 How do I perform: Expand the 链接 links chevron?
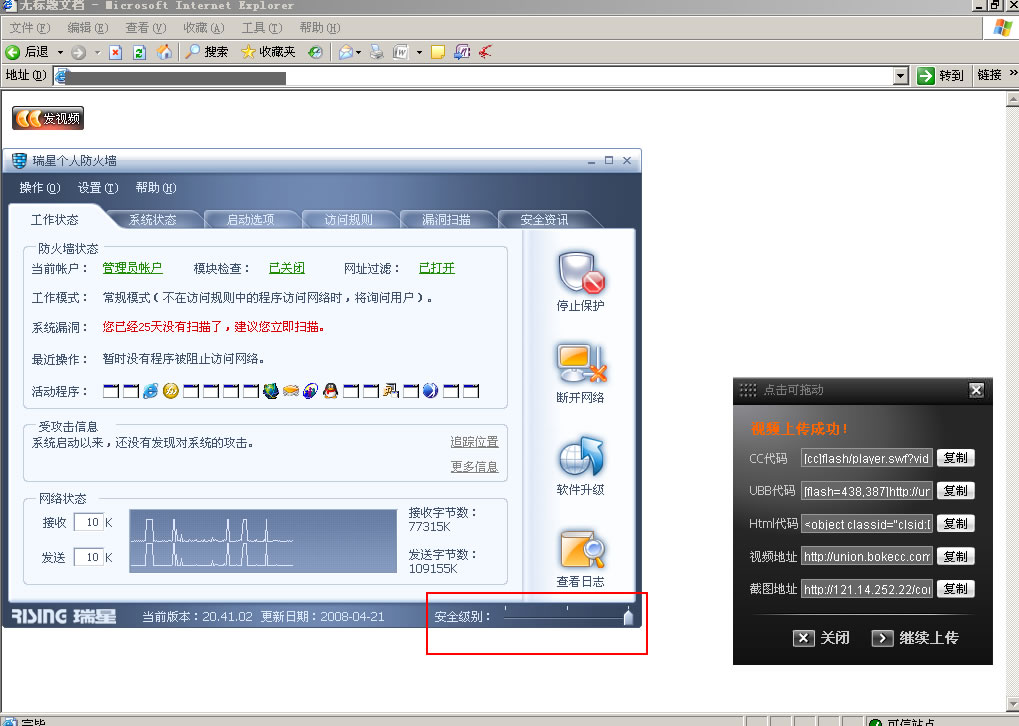click(1013, 73)
